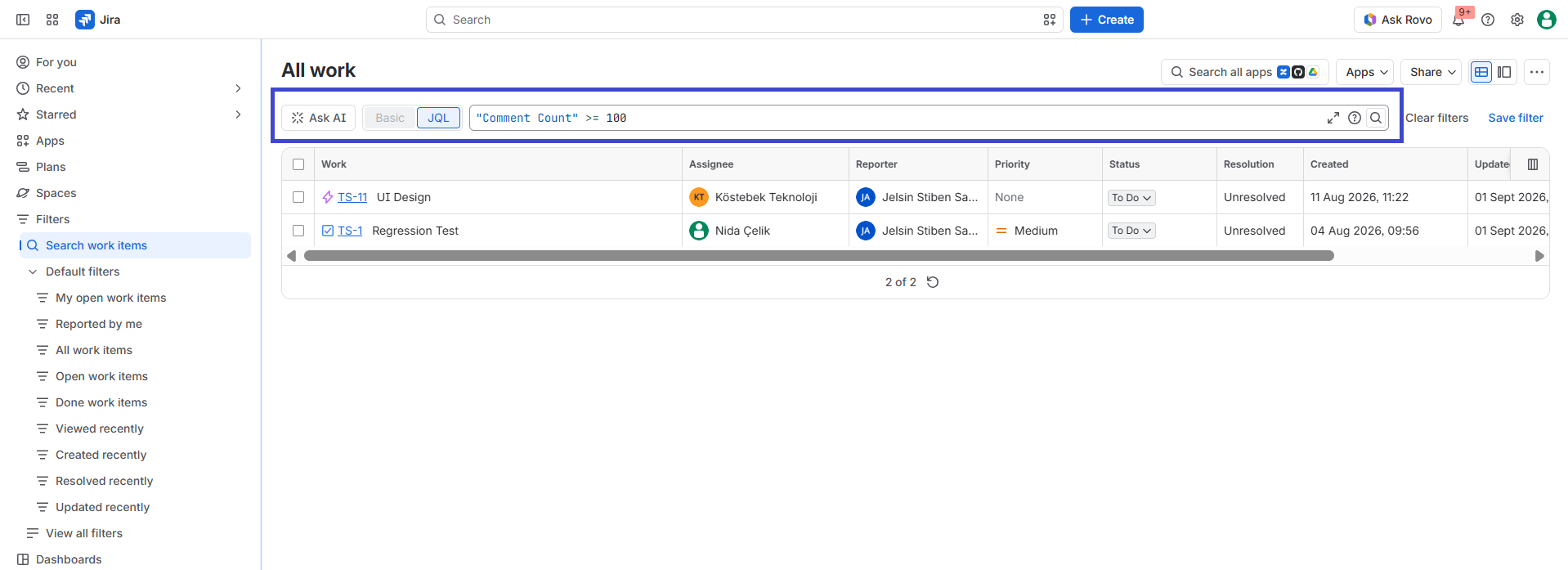Image resolution: width=1568 pixels, height=570 pixels.
Task: Open the Viewed recently filter
Action: [99, 429]
